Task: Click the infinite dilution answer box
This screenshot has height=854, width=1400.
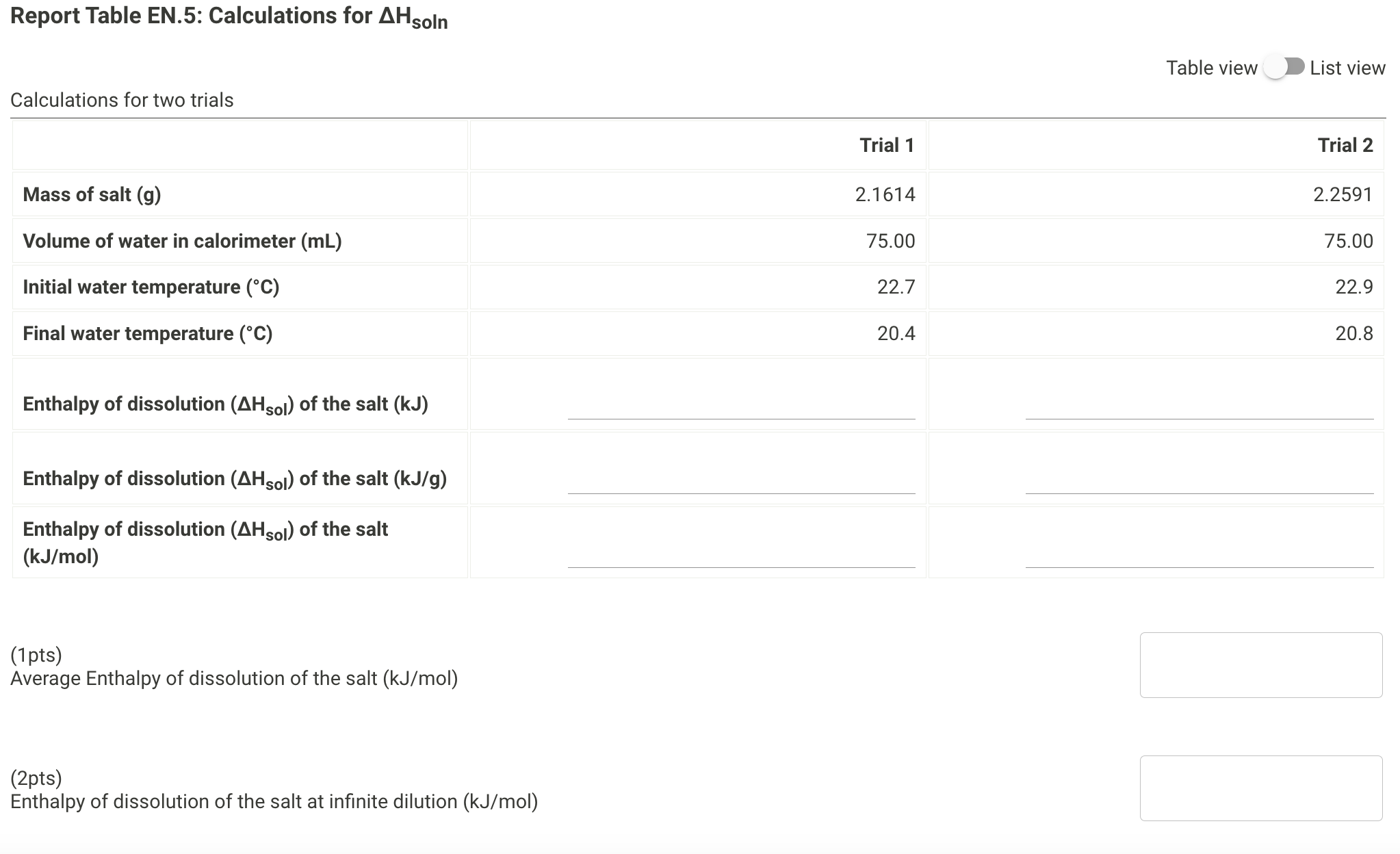Action: coord(1262,788)
